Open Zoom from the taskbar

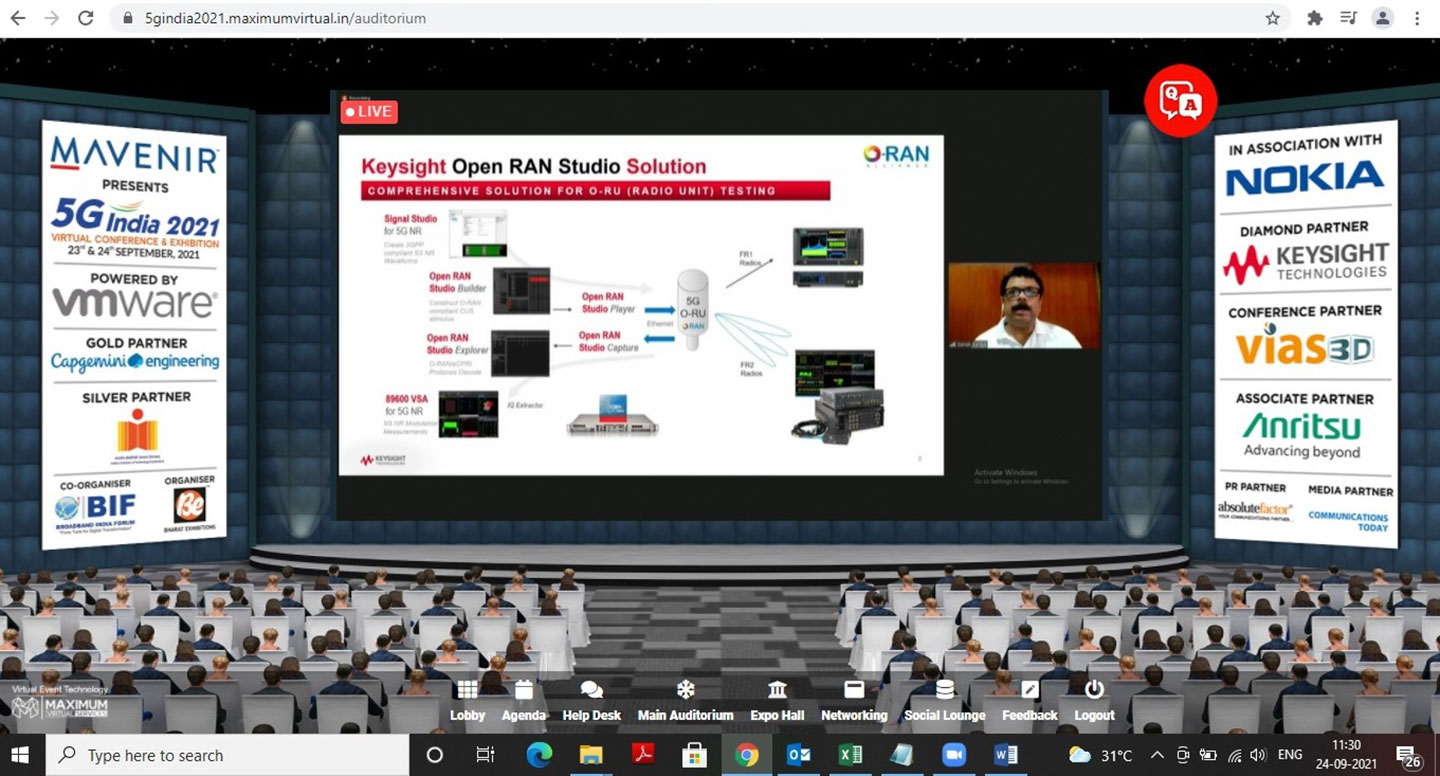click(954, 755)
